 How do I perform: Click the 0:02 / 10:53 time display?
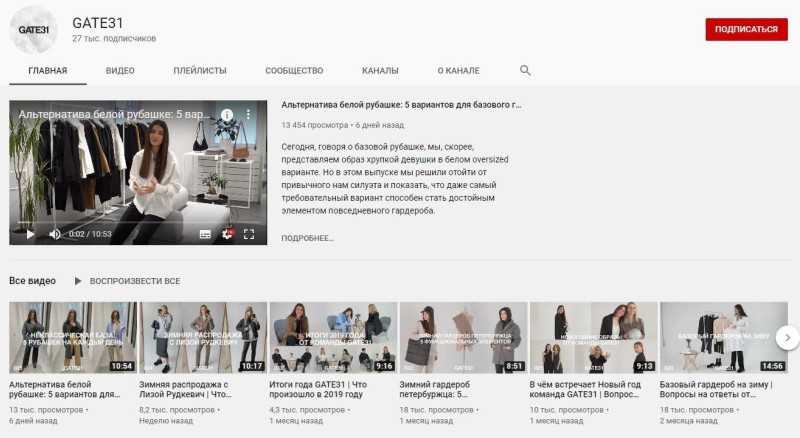pos(90,234)
